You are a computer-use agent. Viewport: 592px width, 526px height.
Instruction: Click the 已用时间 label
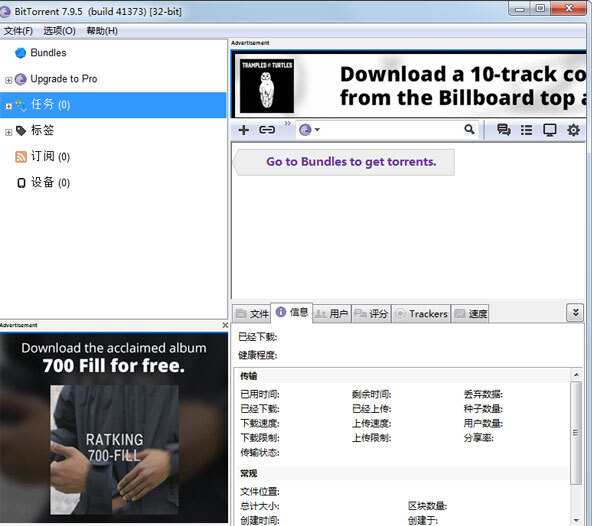click(260, 395)
